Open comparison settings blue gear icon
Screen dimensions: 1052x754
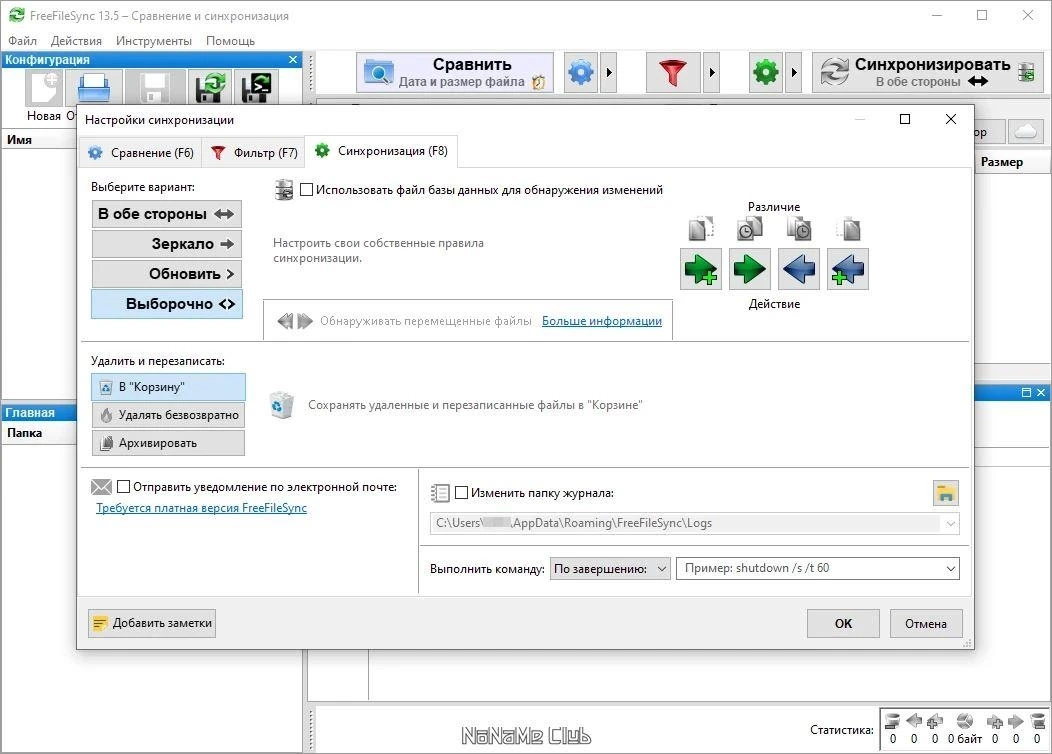[581, 72]
